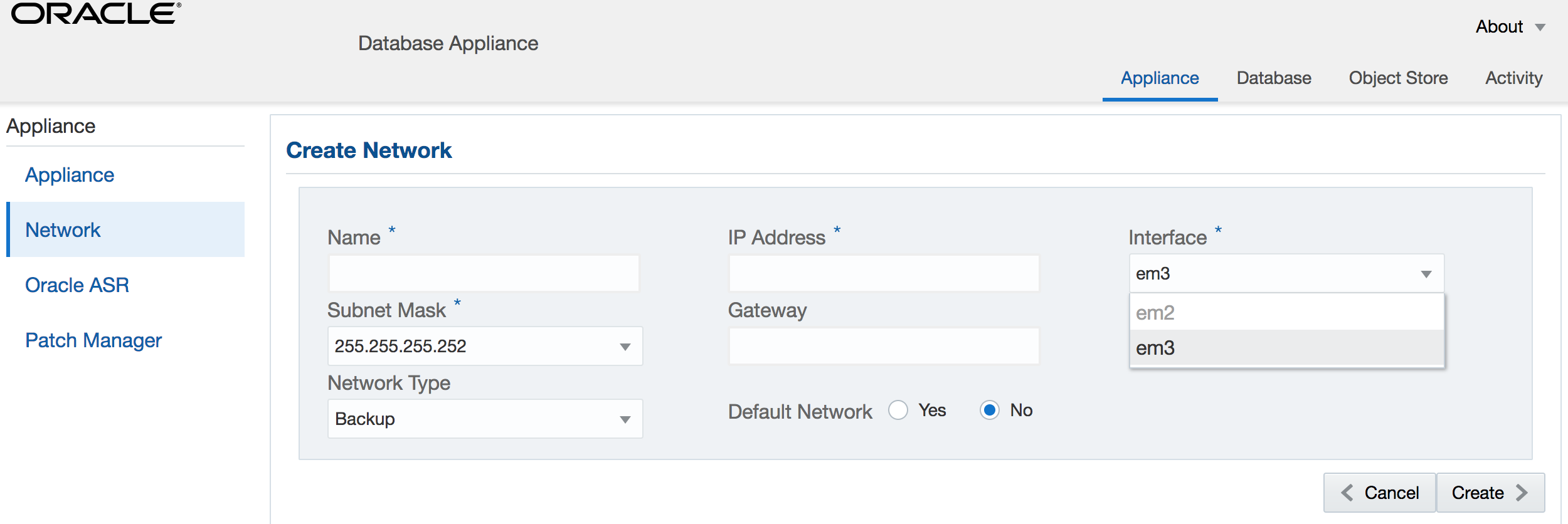Open the Object Store tab
This screenshot has width=1568, height=524.
[1398, 78]
